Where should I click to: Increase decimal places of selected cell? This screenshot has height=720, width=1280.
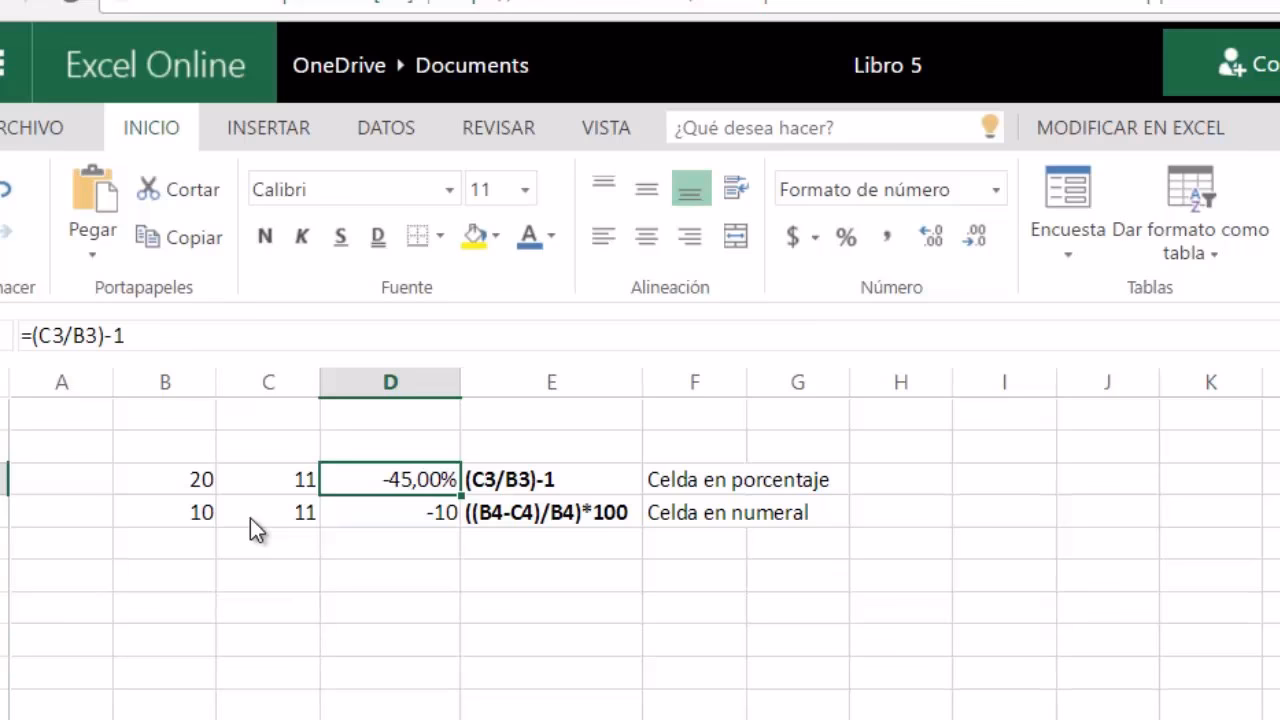pyautogui.click(x=930, y=236)
